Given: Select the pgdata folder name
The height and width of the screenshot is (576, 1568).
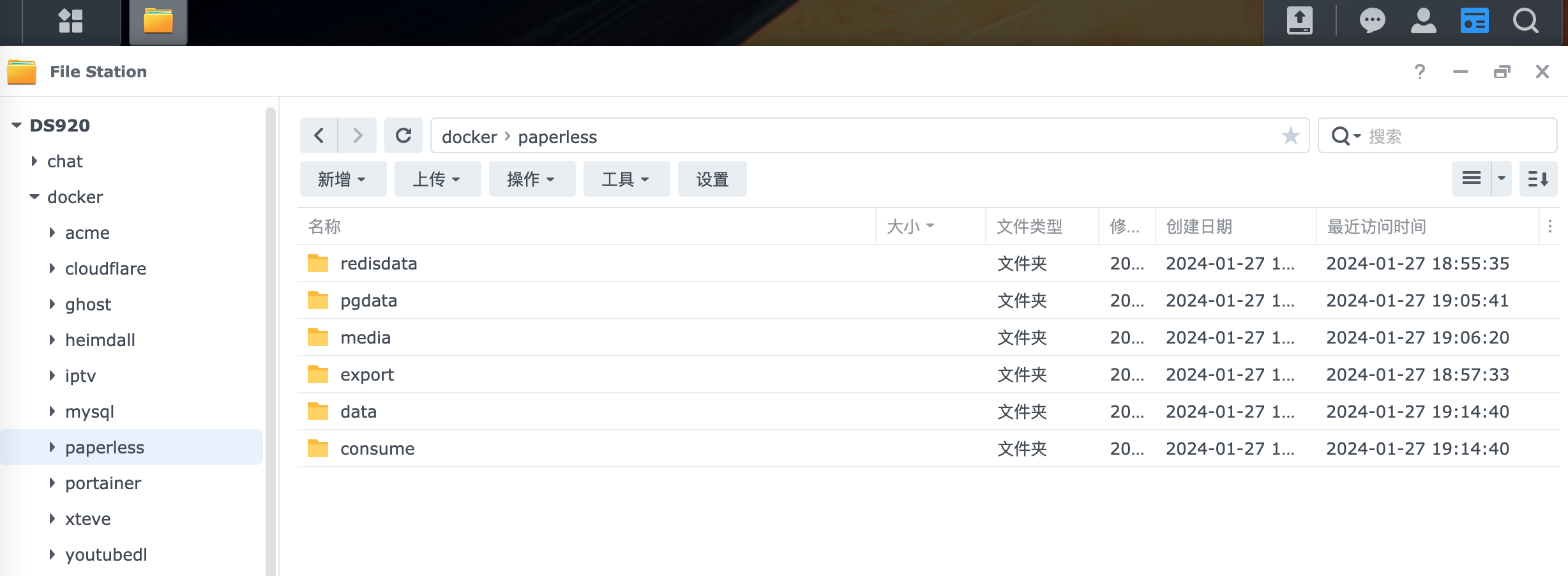Looking at the screenshot, I should pyautogui.click(x=368, y=300).
